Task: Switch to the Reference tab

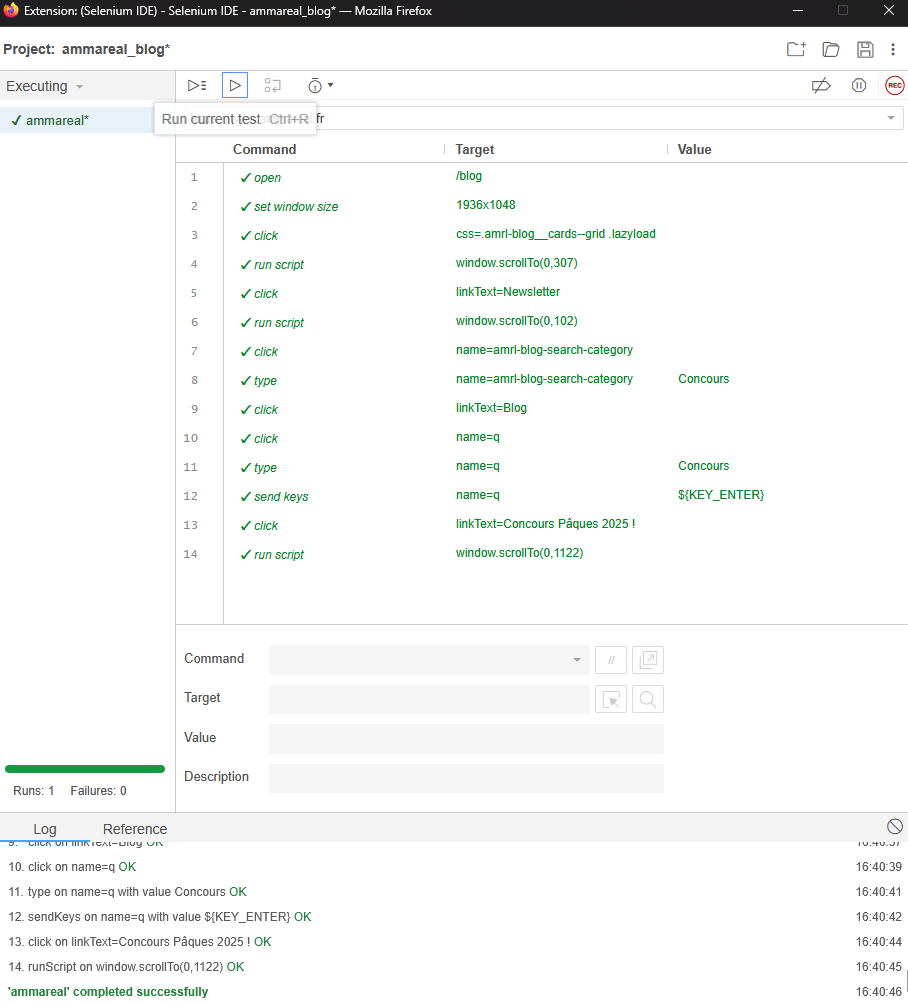Action: click(x=135, y=829)
